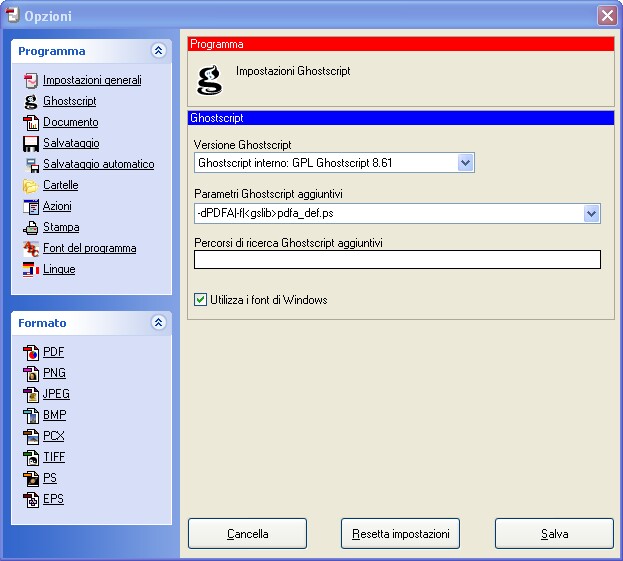Click the Lingue flags icon
623x561 pixels.
(x=31, y=270)
